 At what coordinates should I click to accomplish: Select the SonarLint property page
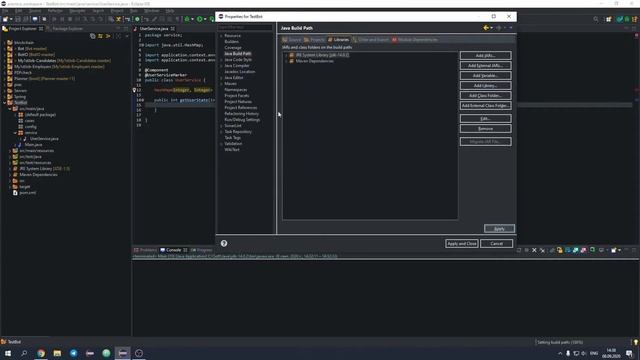pos(233,126)
